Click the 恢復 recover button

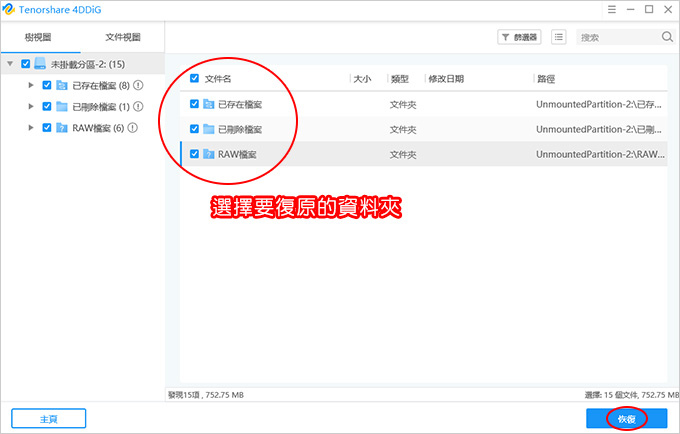click(627, 419)
